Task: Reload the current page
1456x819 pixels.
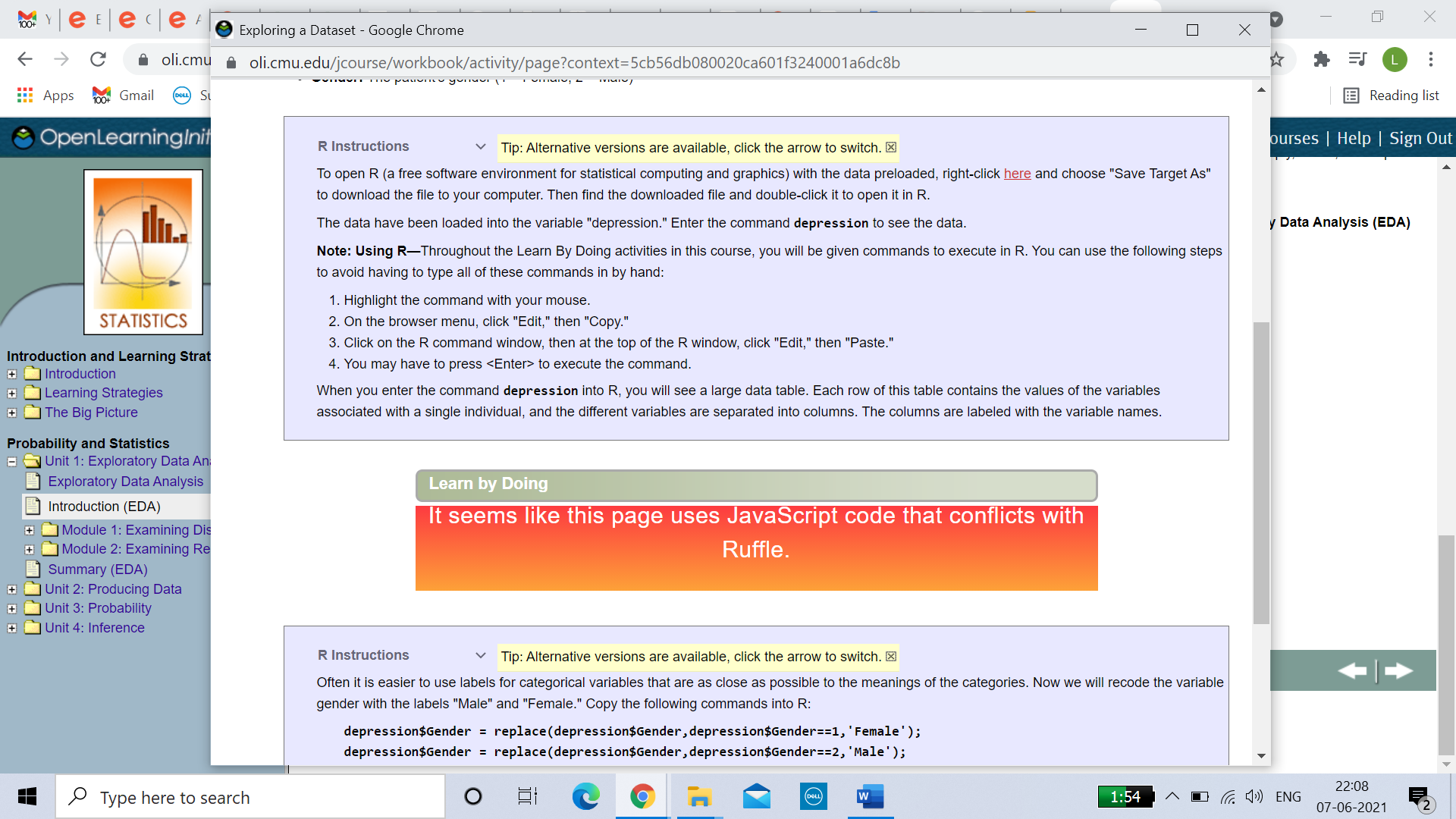Action: pyautogui.click(x=98, y=59)
